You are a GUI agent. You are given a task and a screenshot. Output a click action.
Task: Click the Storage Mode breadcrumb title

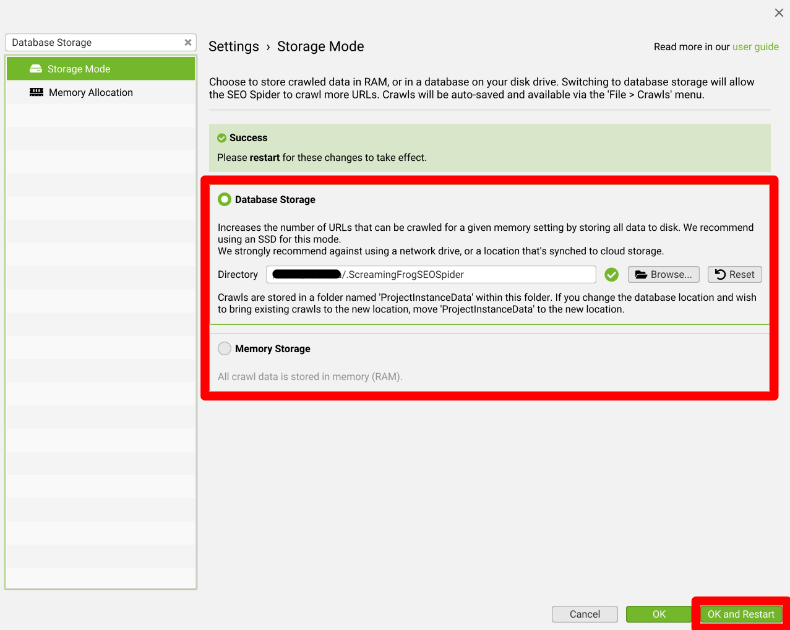click(320, 47)
